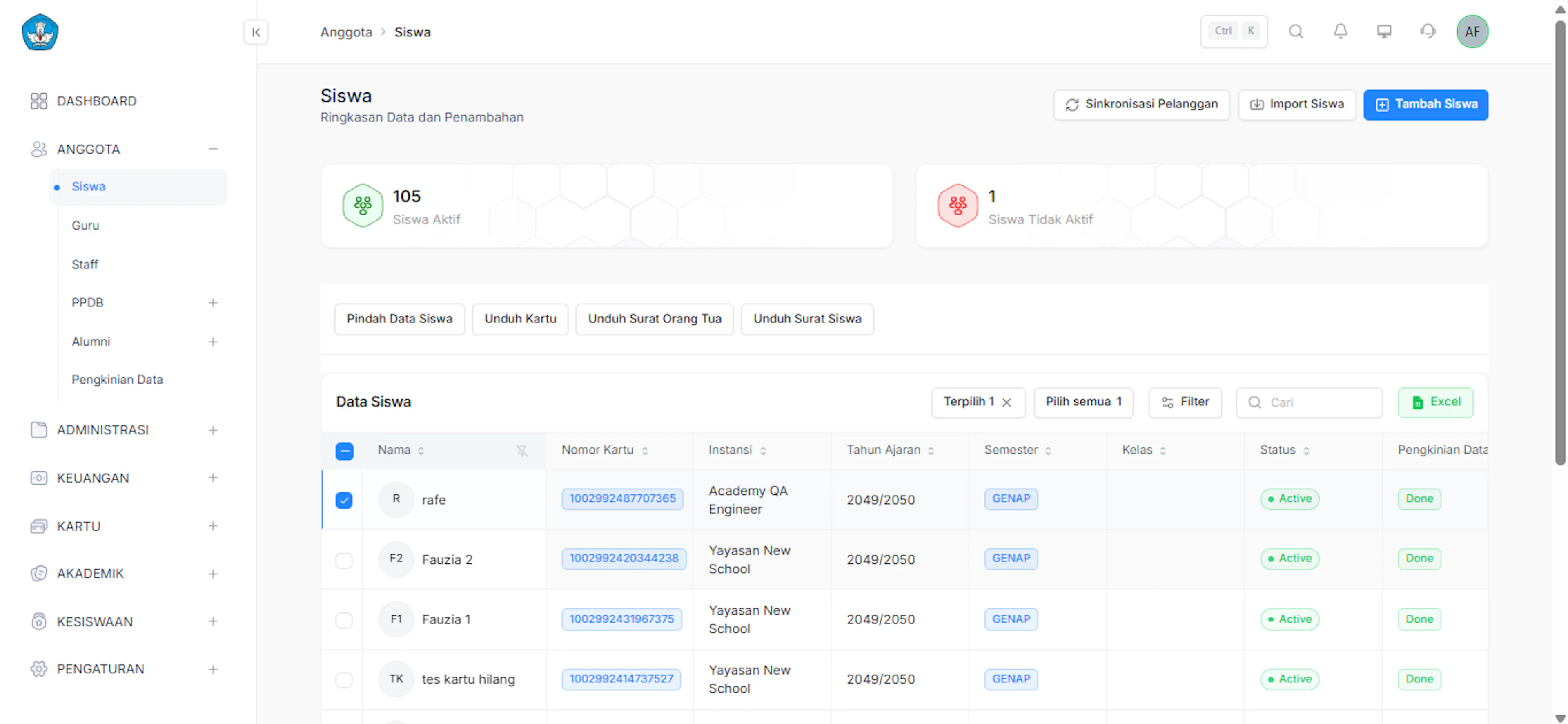1568x724 pixels.
Task: Collapse the ANGGOTA menu minus toggle
Action: (x=213, y=149)
